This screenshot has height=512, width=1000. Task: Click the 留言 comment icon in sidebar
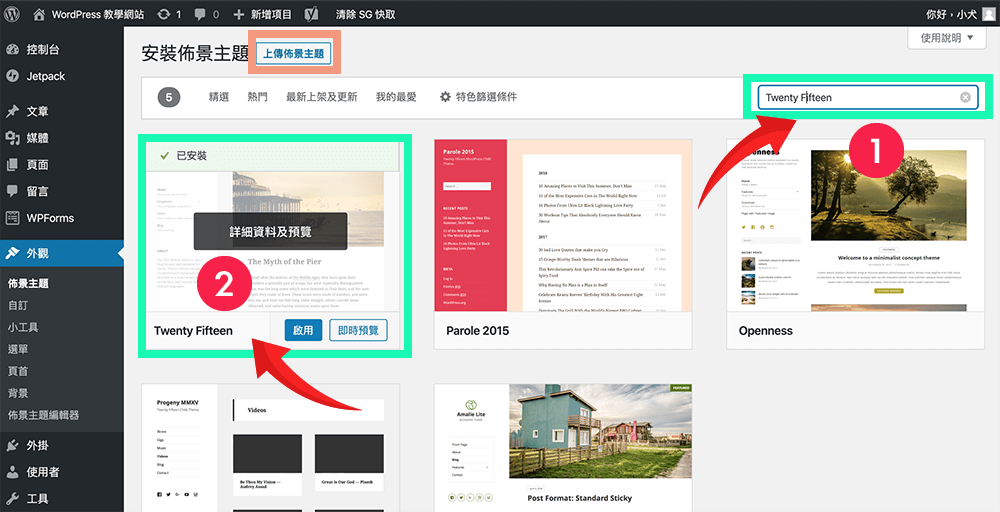(12, 191)
